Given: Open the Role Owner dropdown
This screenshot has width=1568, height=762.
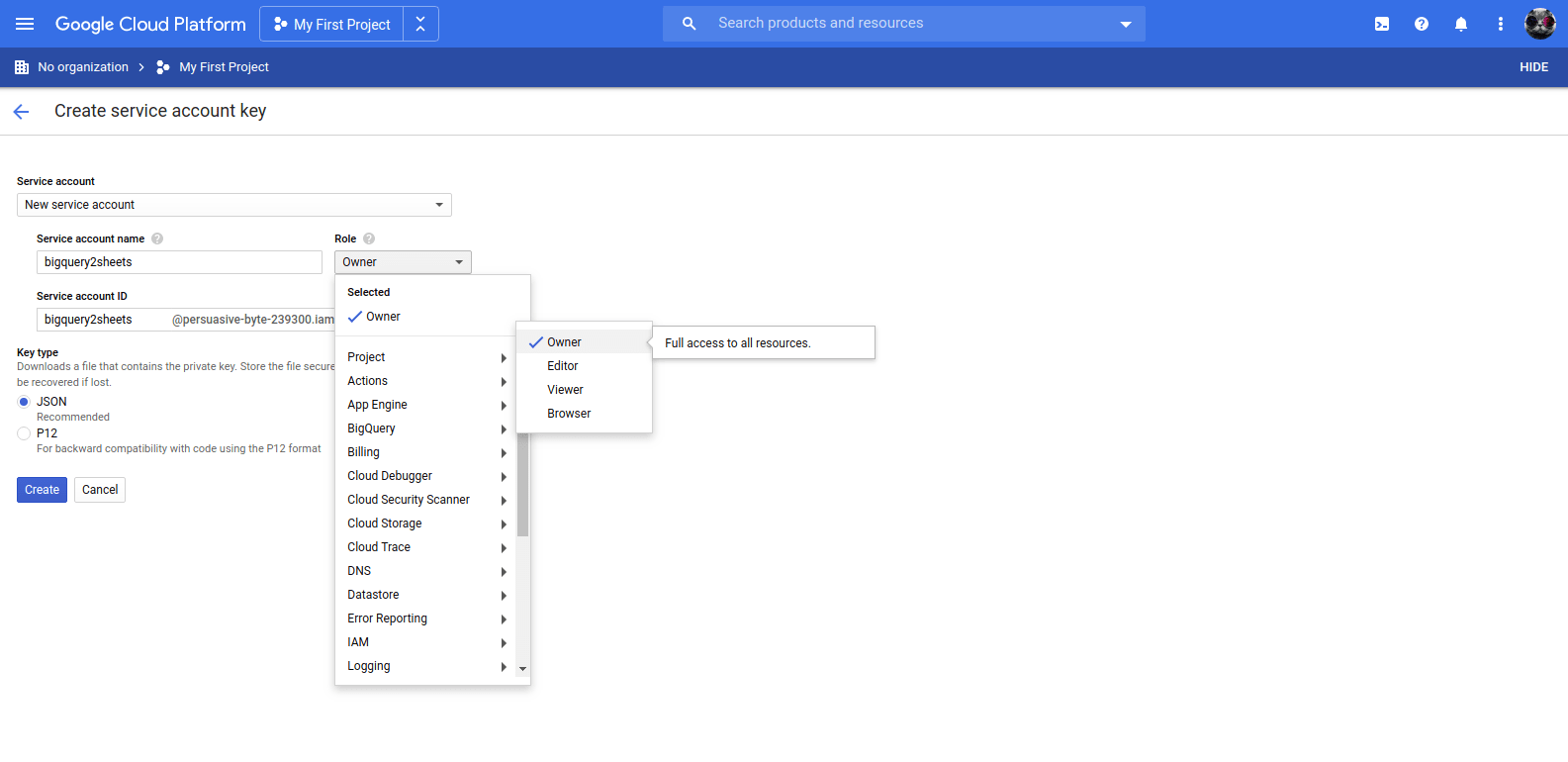Looking at the screenshot, I should (403, 262).
